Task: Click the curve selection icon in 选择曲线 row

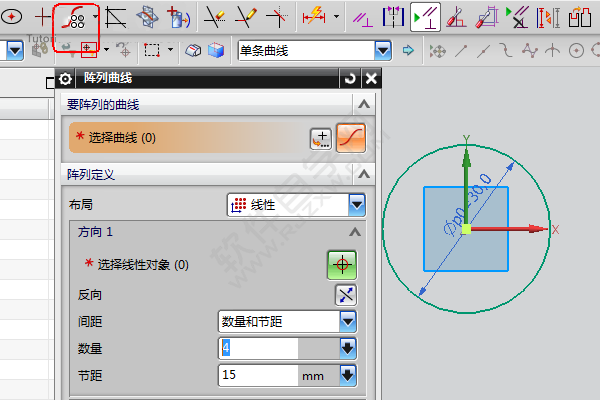Action: (x=348, y=138)
